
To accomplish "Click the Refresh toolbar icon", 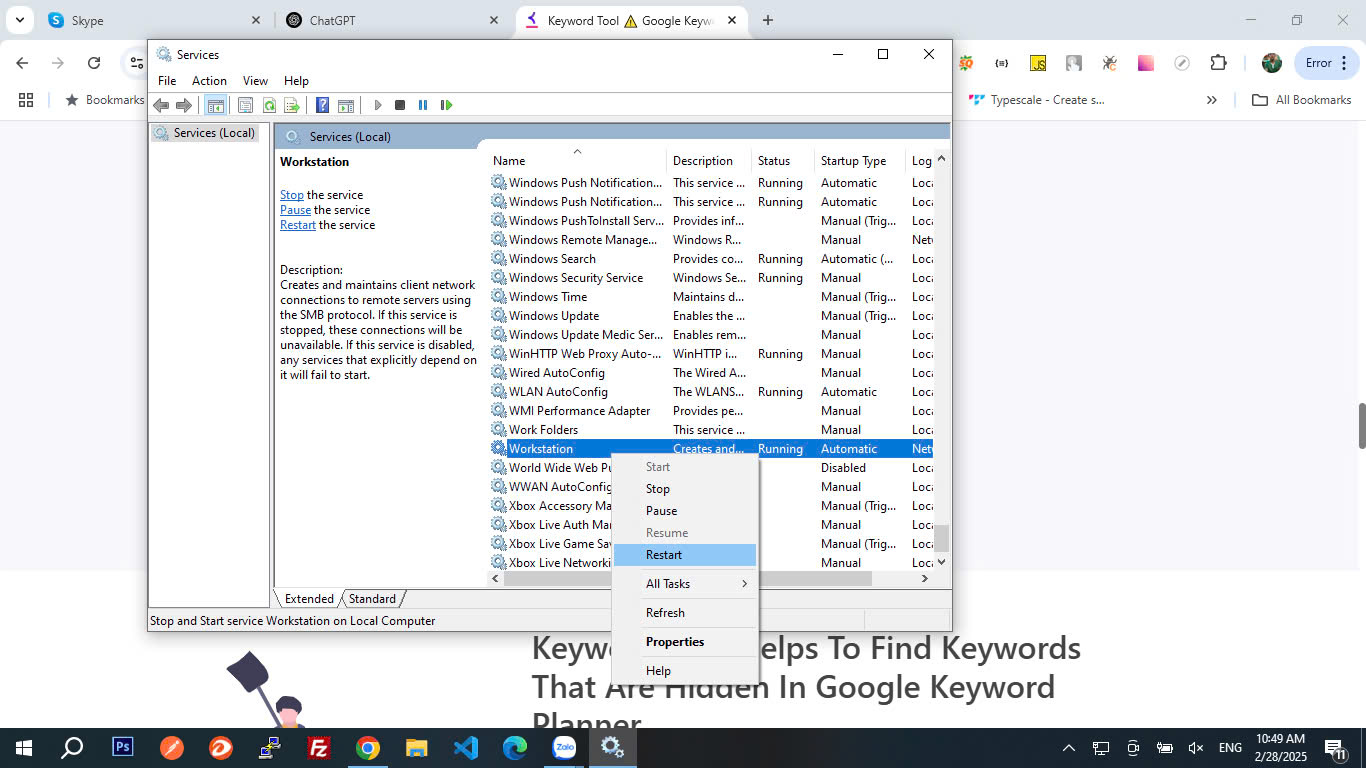I will pos(269,105).
